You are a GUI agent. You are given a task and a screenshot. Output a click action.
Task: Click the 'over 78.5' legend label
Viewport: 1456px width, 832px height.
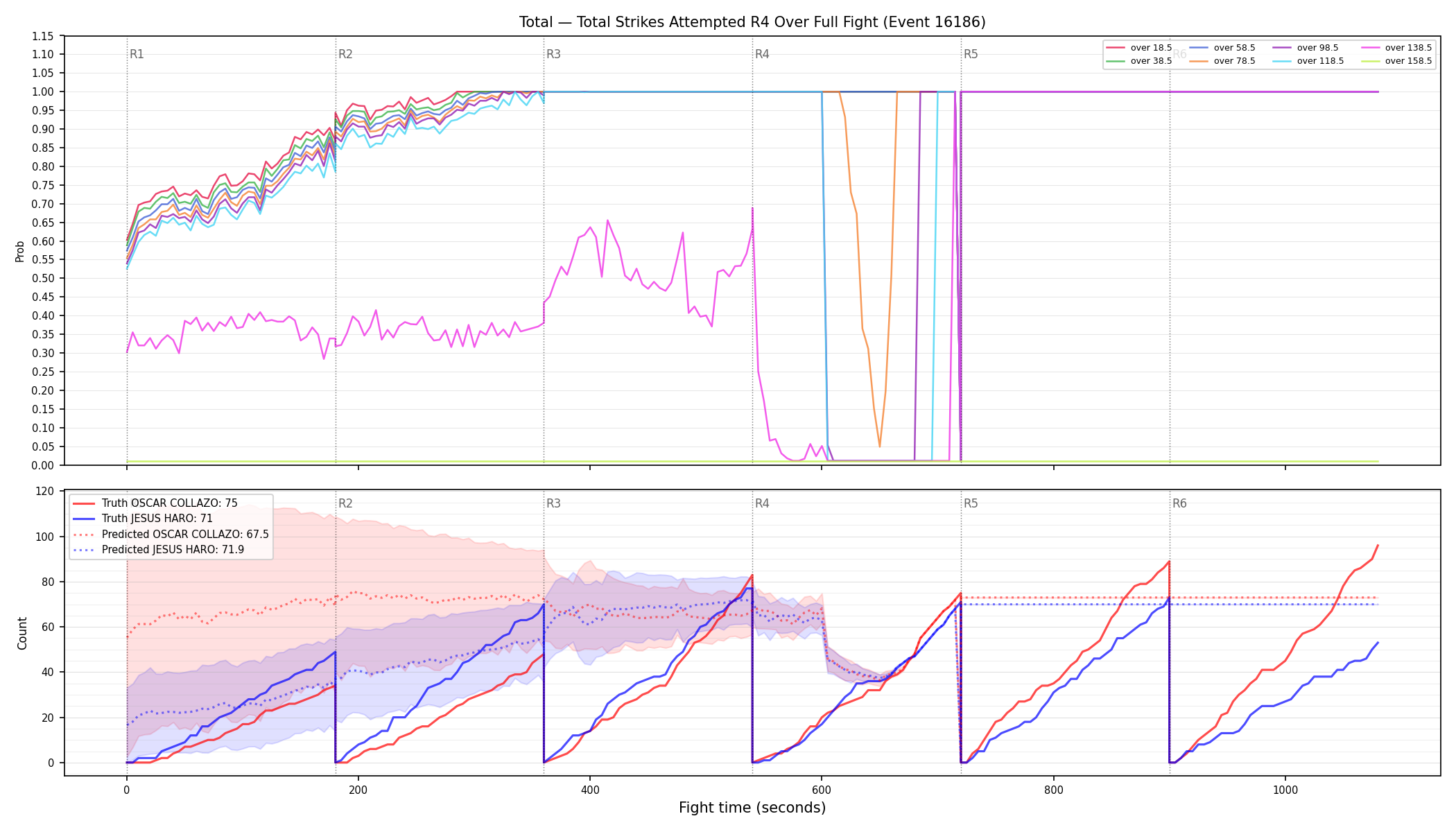pos(1234,61)
